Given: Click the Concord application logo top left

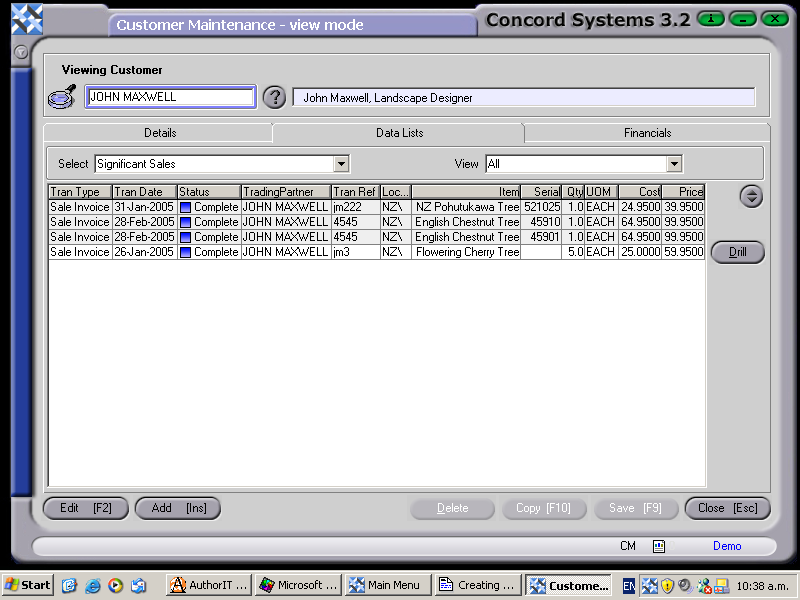Looking at the screenshot, I should [26, 18].
